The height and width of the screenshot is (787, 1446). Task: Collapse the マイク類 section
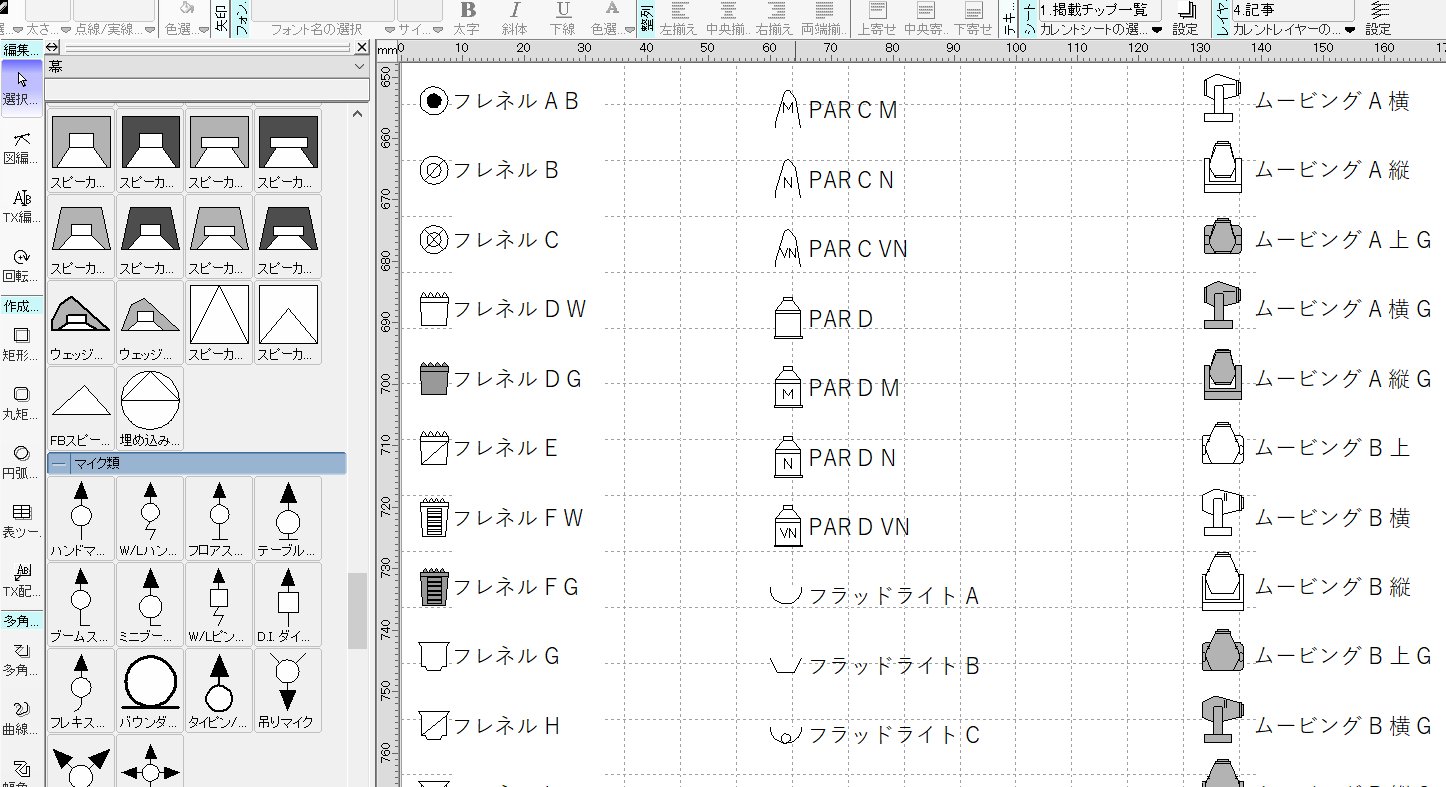pos(59,463)
